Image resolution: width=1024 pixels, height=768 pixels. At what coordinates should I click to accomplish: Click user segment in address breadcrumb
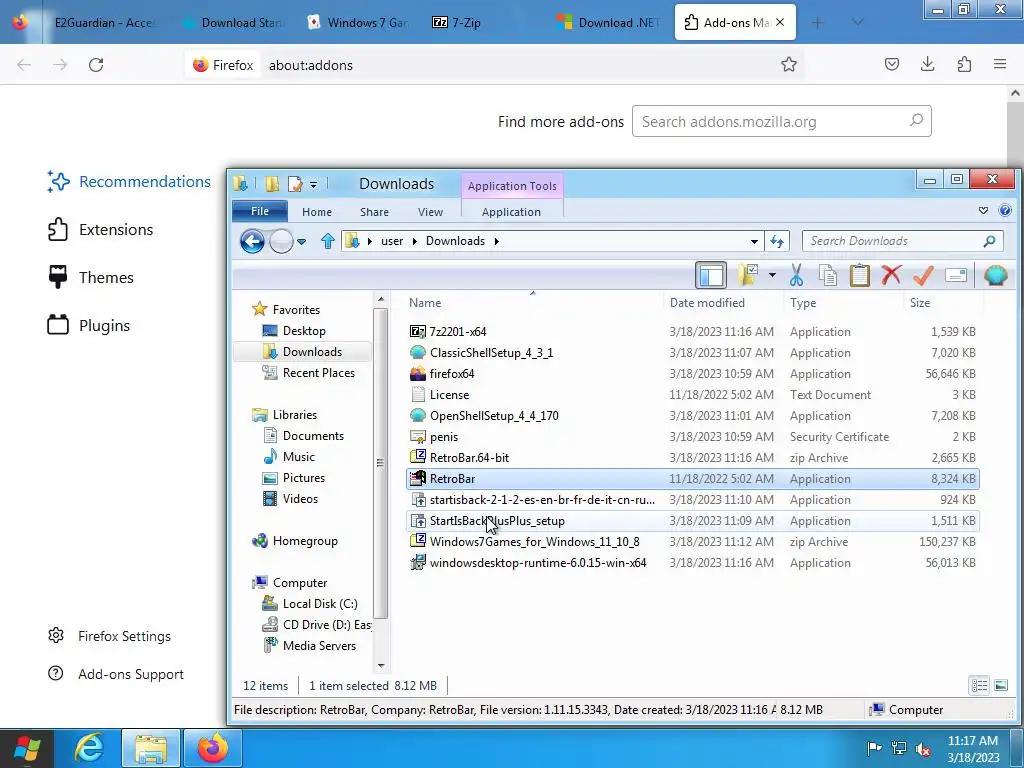point(392,241)
